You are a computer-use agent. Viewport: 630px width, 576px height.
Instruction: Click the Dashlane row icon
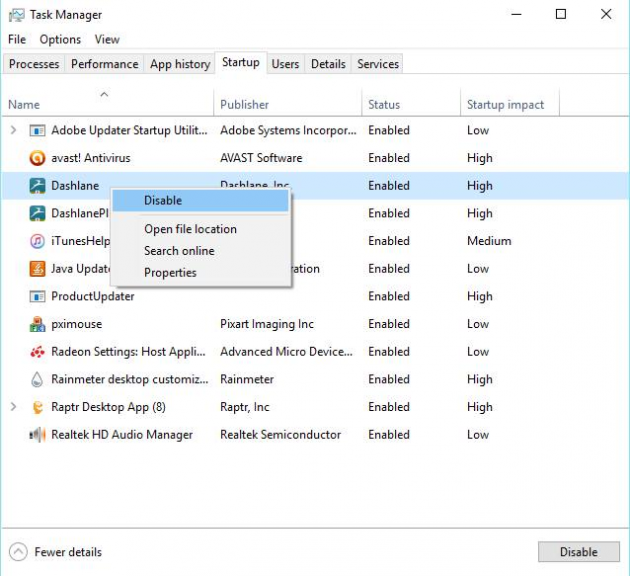(37, 186)
